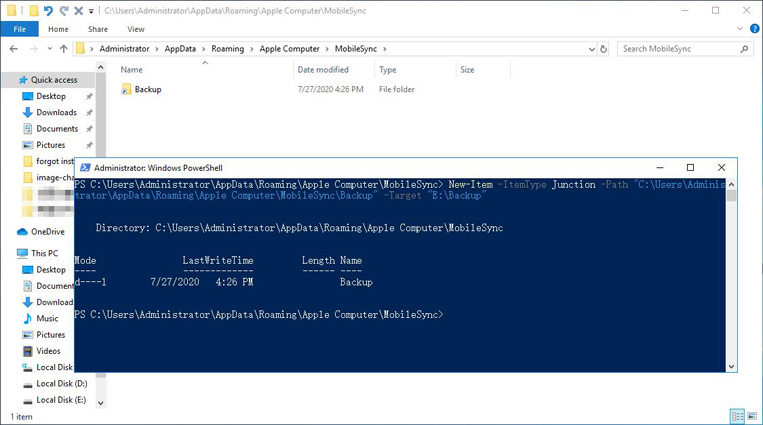Click AppData in the address breadcrumb
This screenshot has width=763, height=425.
(x=180, y=49)
